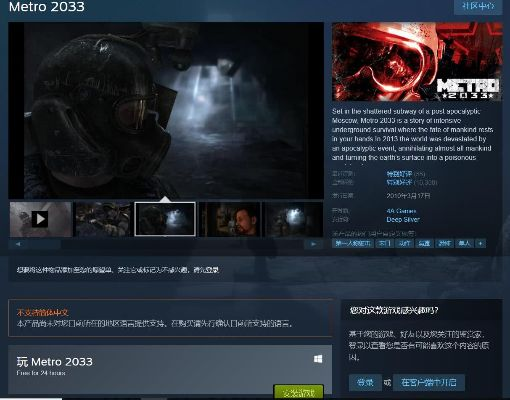Open second screenshot thumbnail with soldiers
The height and width of the screenshot is (400, 510).
(x=103, y=219)
